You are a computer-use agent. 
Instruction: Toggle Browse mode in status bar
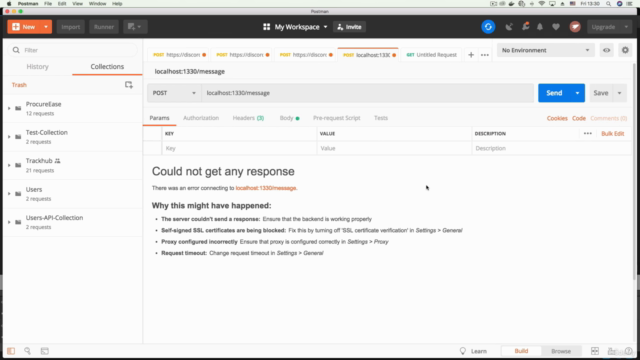pyautogui.click(x=561, y=351)
